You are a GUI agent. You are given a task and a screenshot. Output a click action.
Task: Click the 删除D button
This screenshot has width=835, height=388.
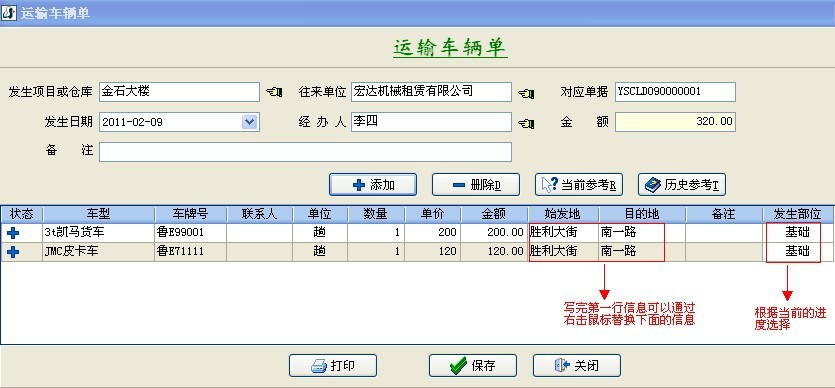(x=476, y=185)
